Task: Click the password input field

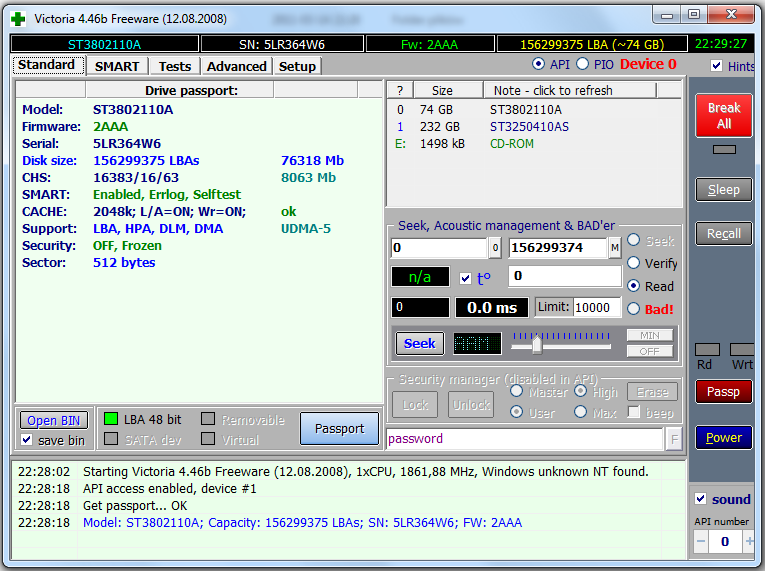Action: [x=525, y=439]
